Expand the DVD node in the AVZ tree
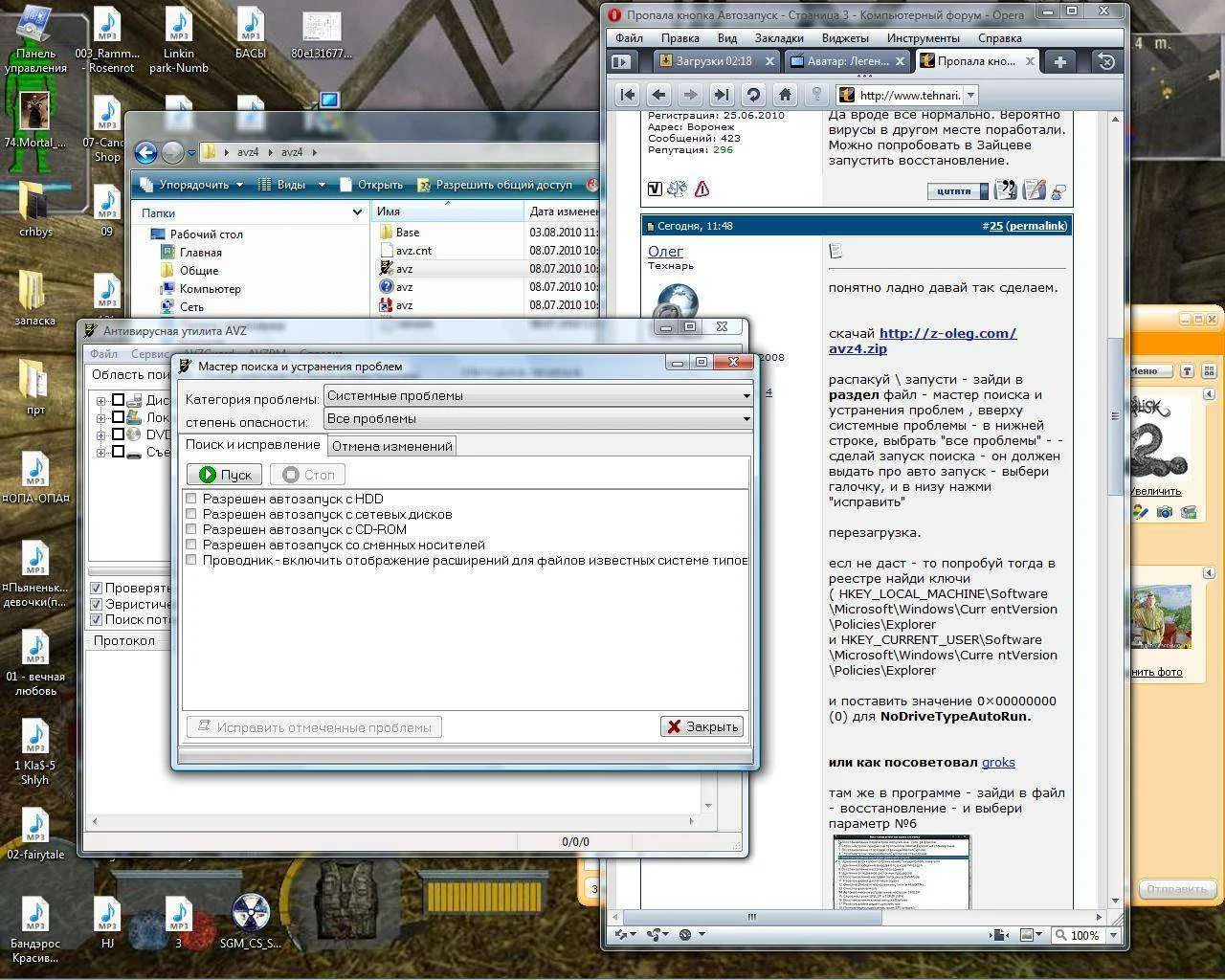Screen dimensions: 1225x980 pyautogui.click(x=100, y=434)
